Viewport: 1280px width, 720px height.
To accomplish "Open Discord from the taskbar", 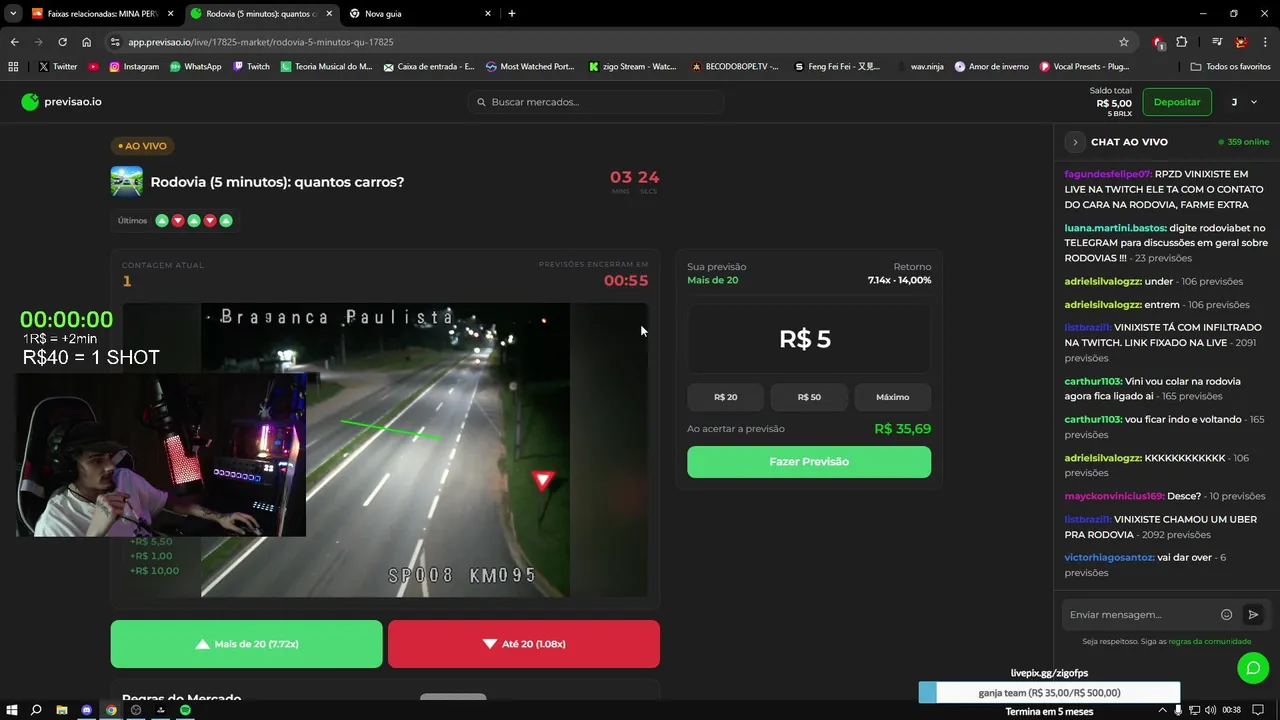I will tap(87, 710).
